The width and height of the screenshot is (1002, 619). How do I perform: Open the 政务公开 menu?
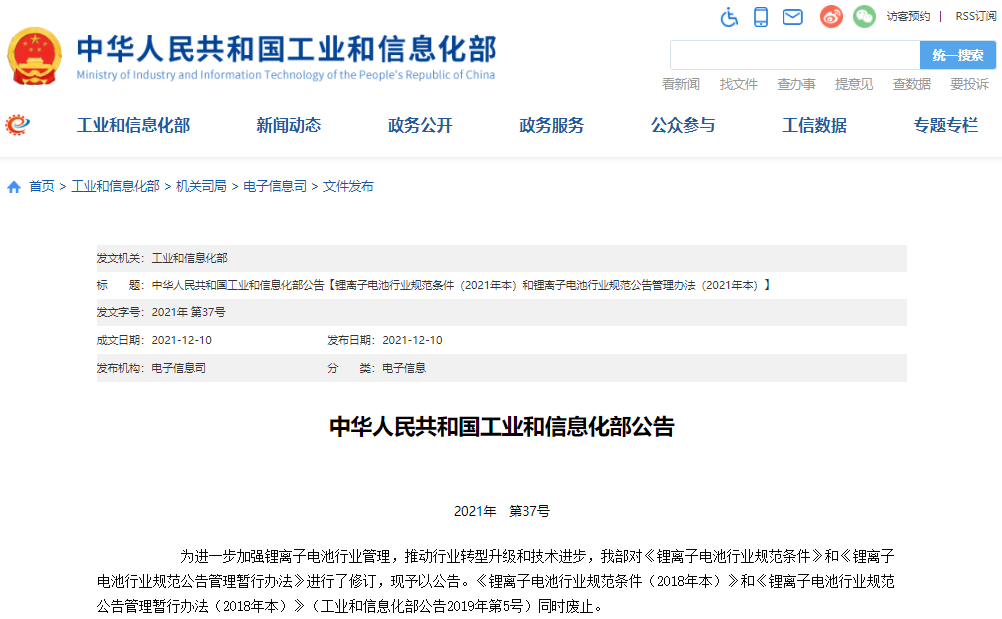[420, 126]
